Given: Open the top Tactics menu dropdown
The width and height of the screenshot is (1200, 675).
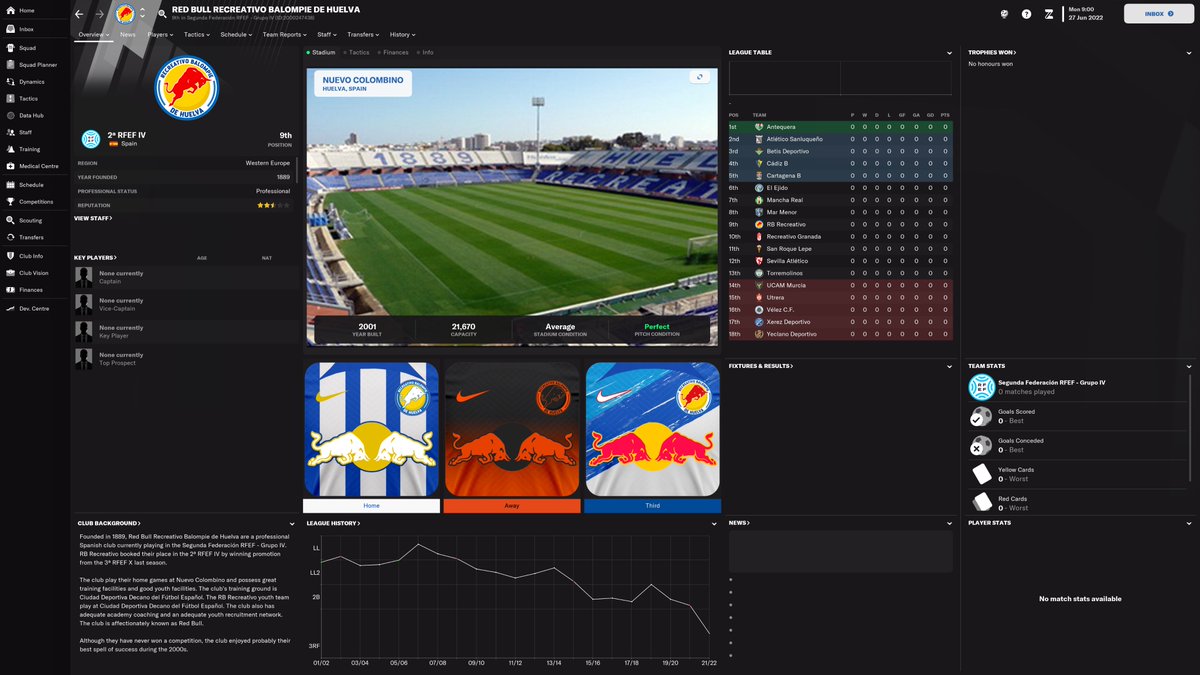Looking at the screenshot, I should coord(197,34).
